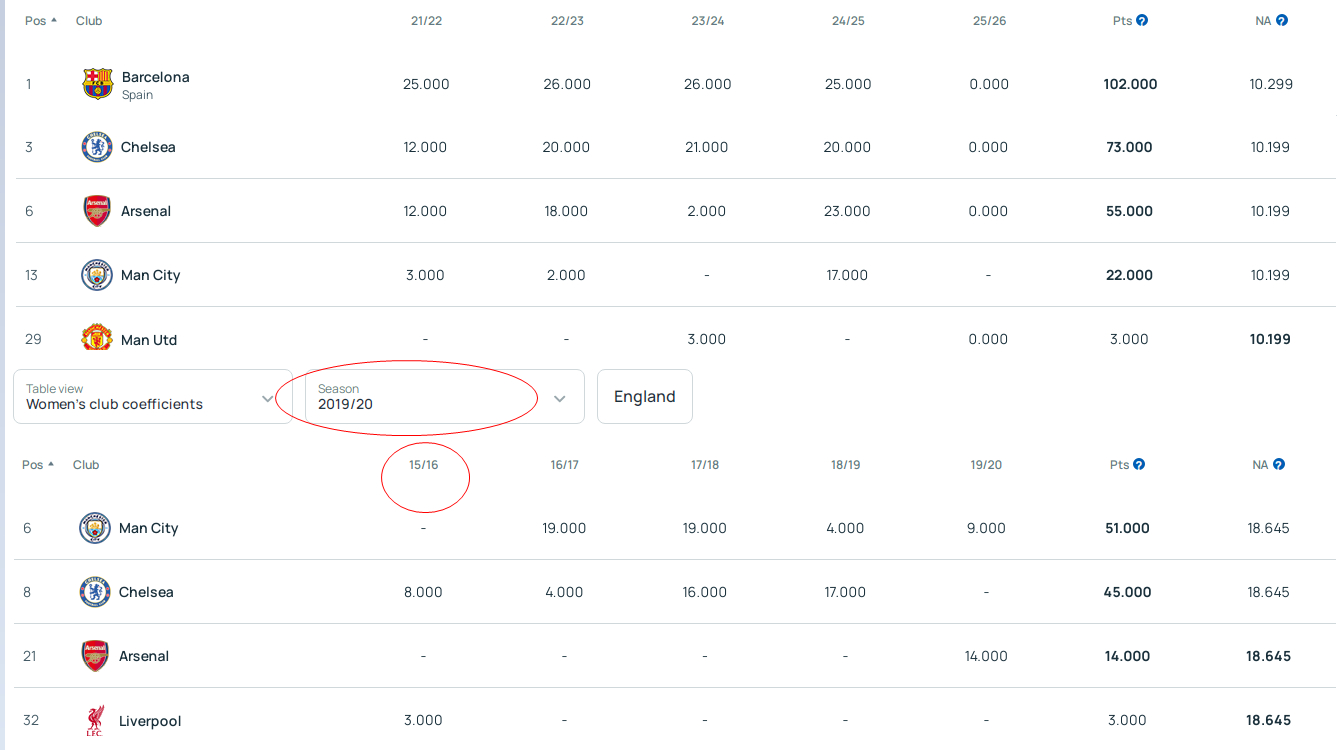
Task: Click Chelsea's total 73.000 points
Action: pos(1130,147)
